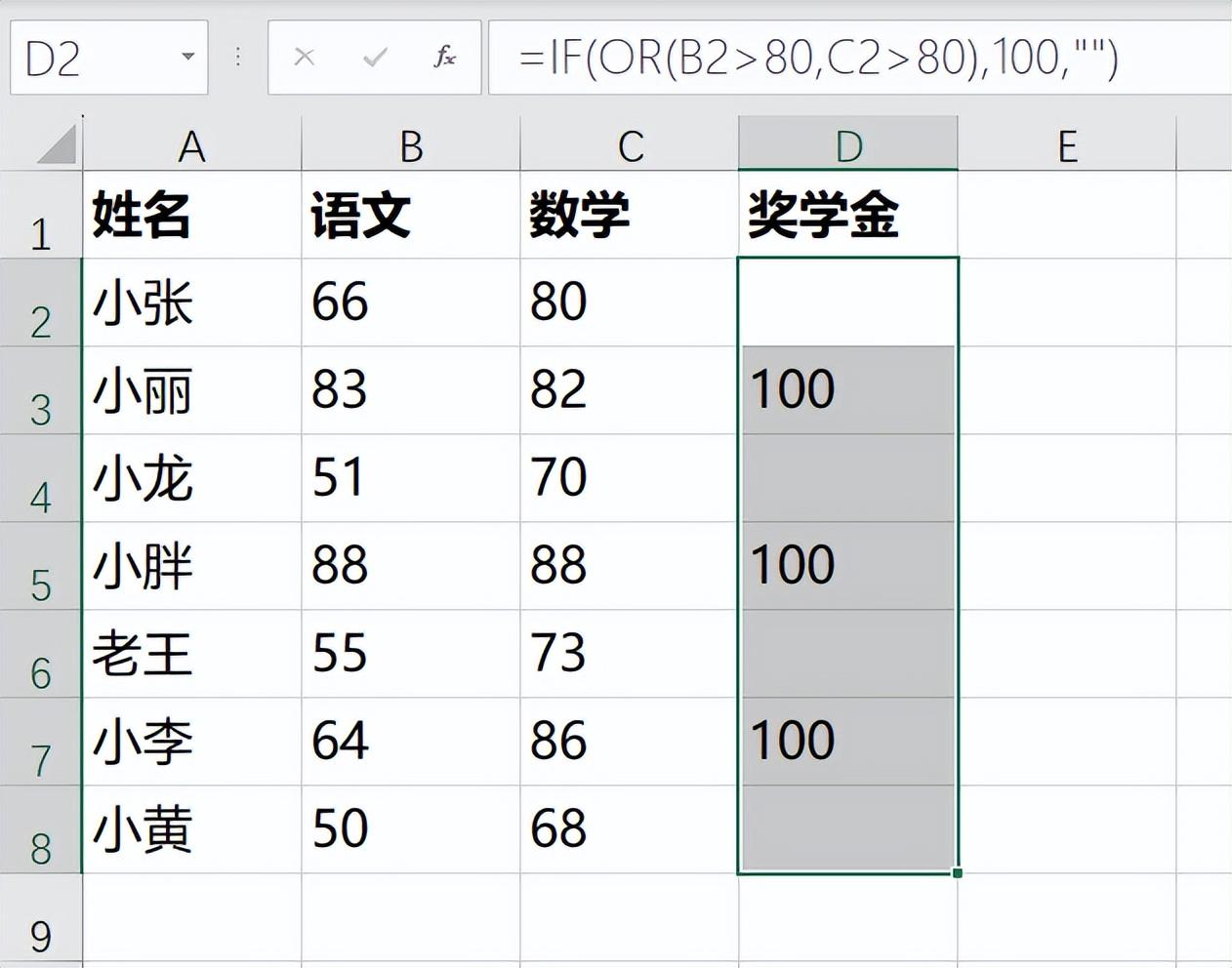Select row 9 header
1232x968 pixels.
41,917
